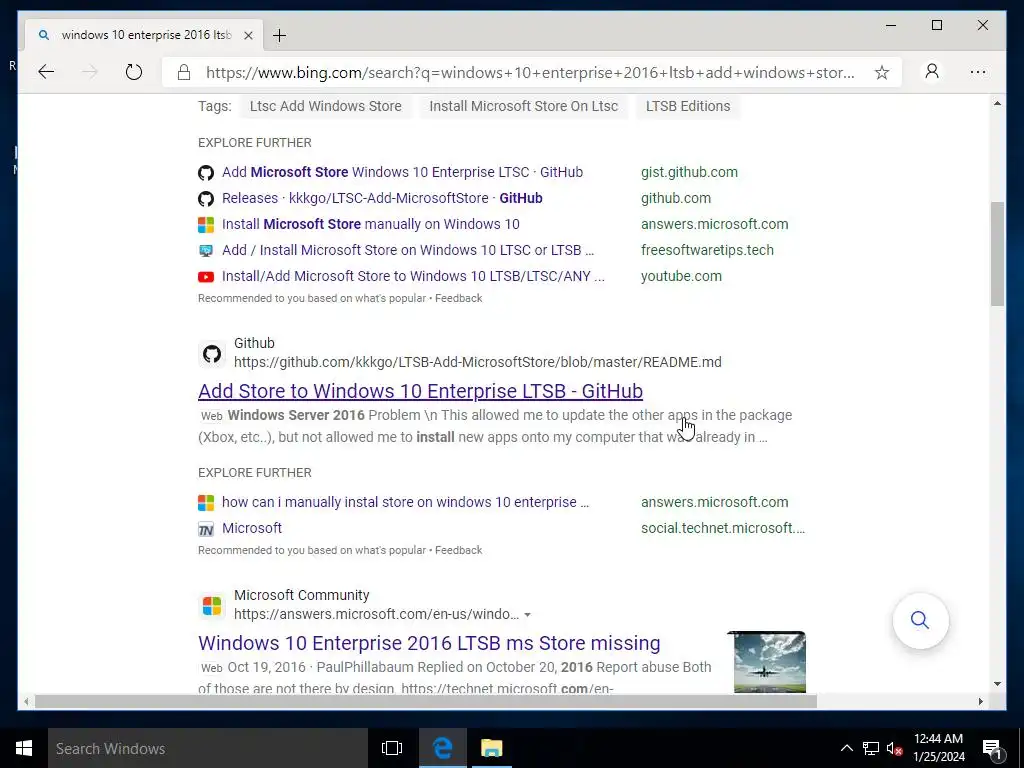Open Install Microsoft Store manually on Windows 10

click(370, 224)
